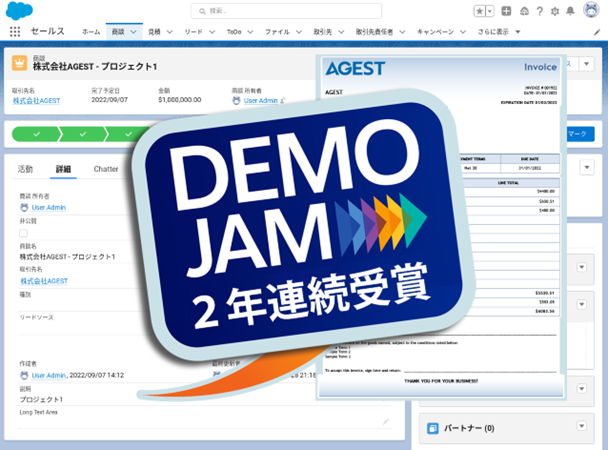This screenshot has height=450, width=608.
Task: Open User Admin link under 作成者
Action: [48, 375]
